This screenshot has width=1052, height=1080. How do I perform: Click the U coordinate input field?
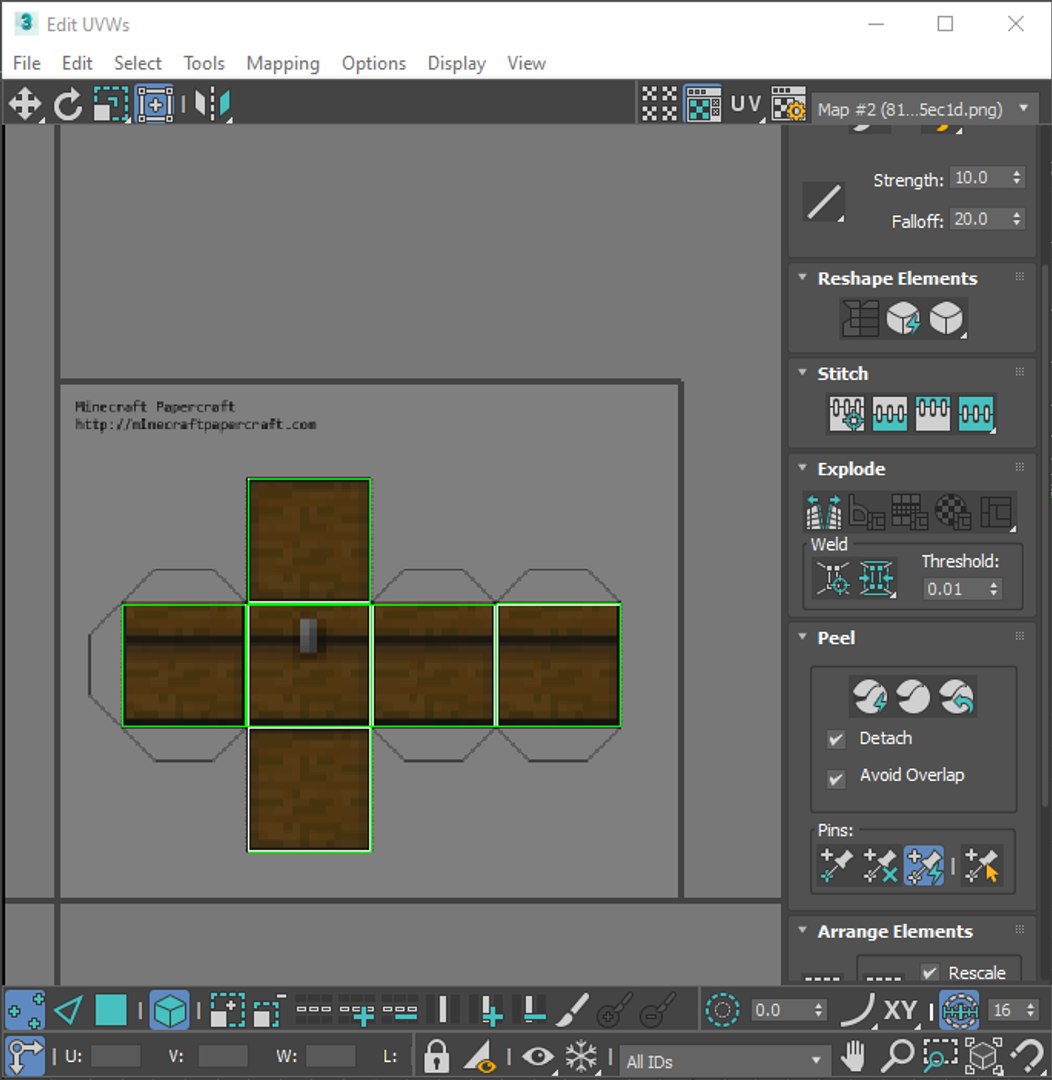coord(115,1056)
